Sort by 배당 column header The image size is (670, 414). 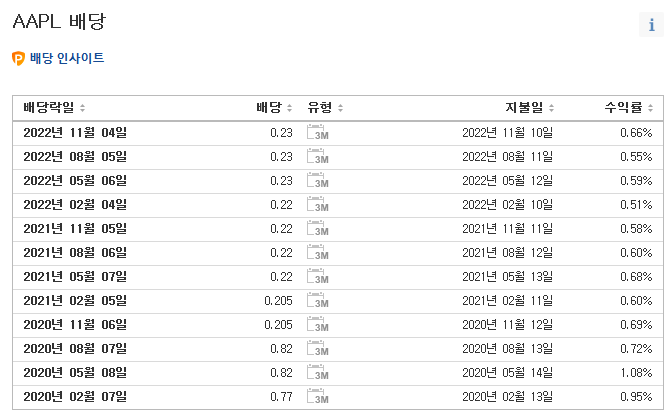(274, 108)
